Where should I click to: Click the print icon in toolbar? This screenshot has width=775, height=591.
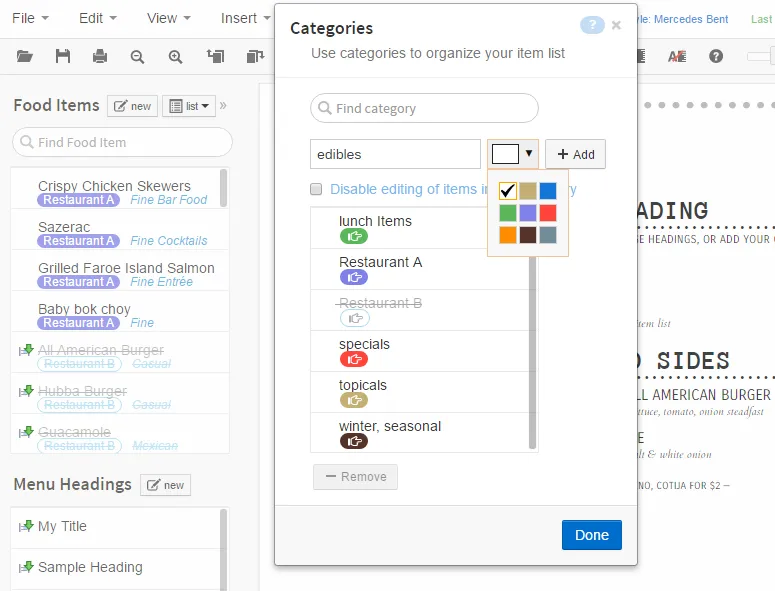pyautogui.click(x=100, y=56)
